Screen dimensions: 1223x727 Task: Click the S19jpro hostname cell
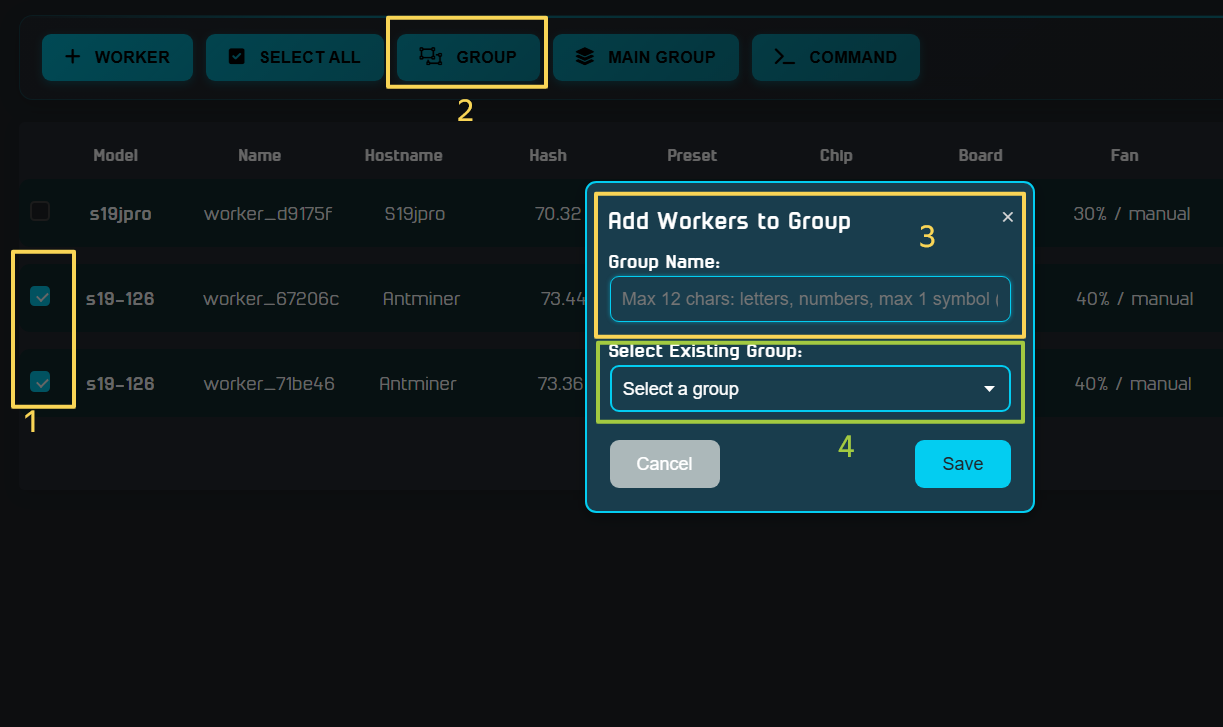pos(415,214)
